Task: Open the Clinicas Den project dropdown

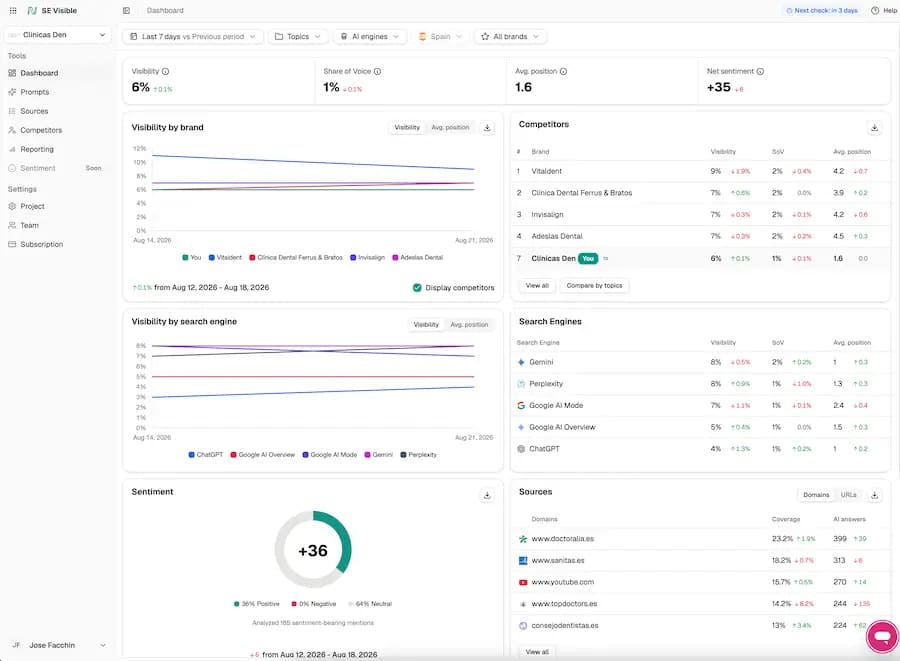Action: (x=57, y=34)
